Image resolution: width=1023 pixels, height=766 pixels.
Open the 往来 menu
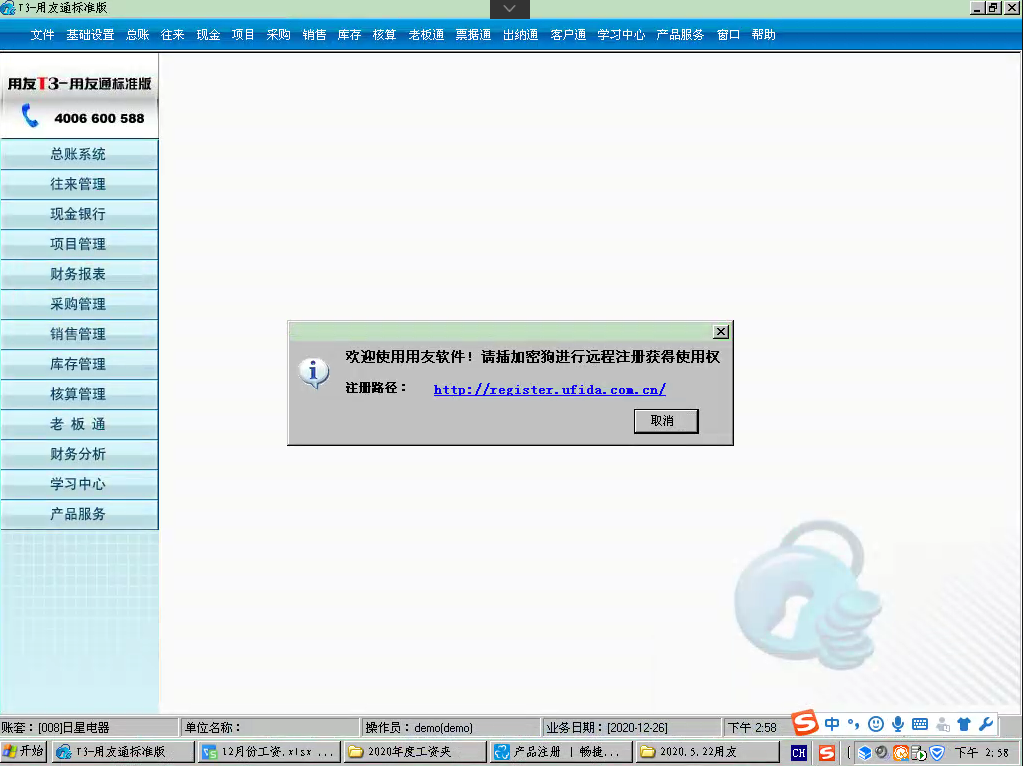click(172, 35)
